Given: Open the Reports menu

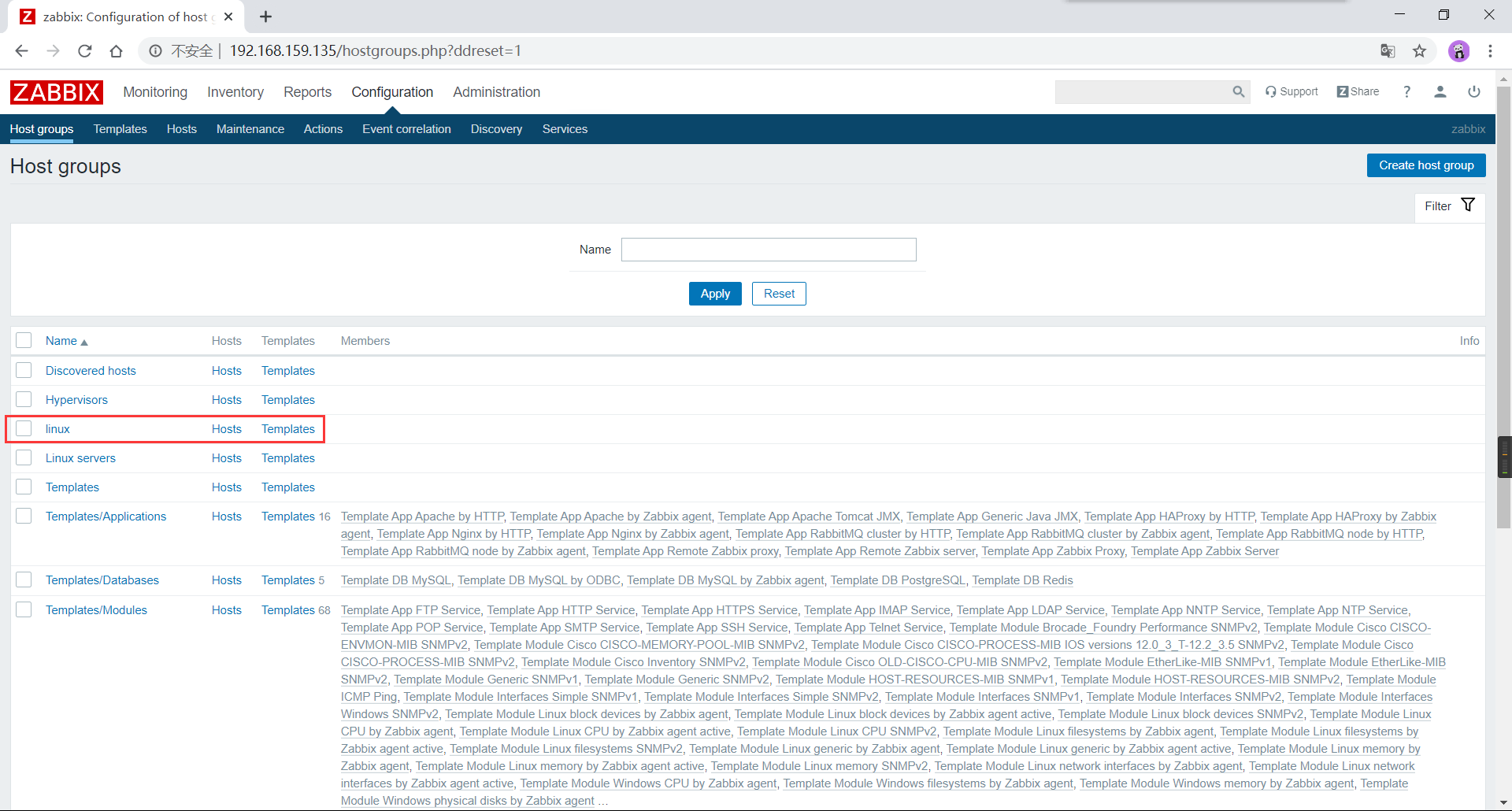Looking at the screenshot, I should point(307,92).
